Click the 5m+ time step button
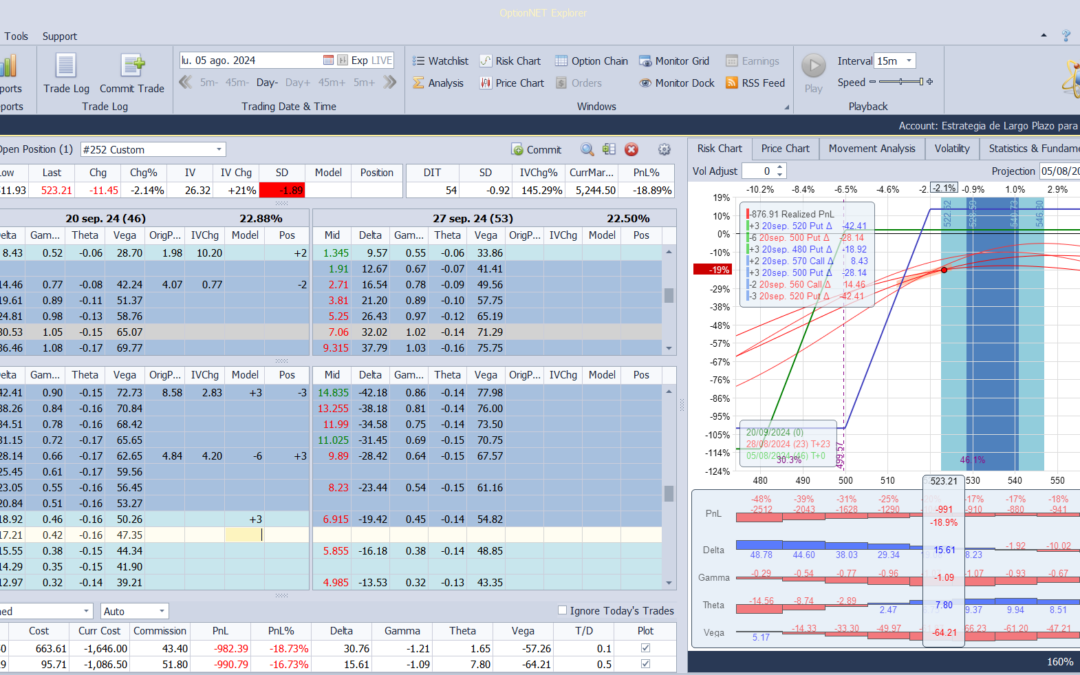Image resolution: width=1080 pixels, height=675 pixels. (364, 83)
